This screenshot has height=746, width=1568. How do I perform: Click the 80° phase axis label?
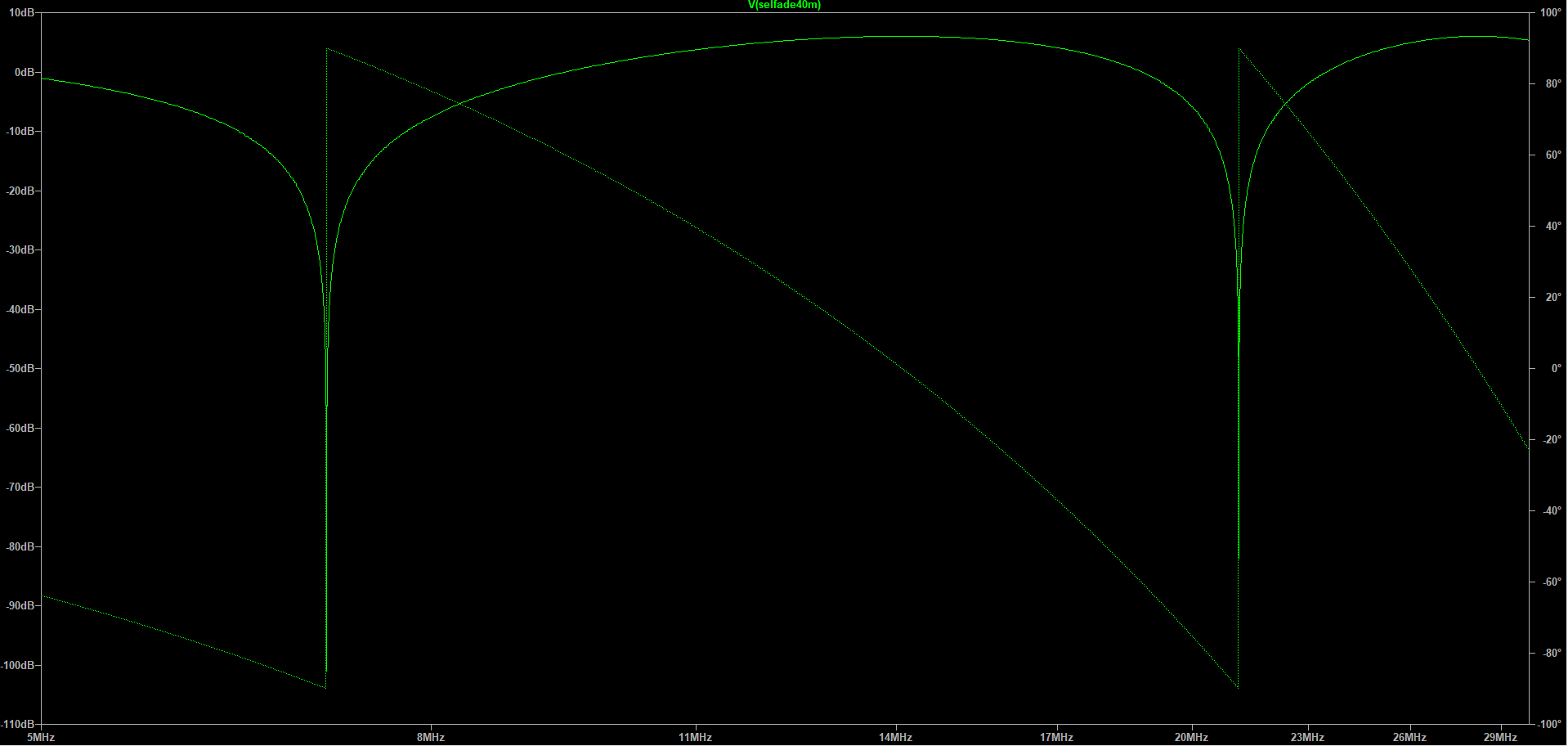(x=1553, y=84)
